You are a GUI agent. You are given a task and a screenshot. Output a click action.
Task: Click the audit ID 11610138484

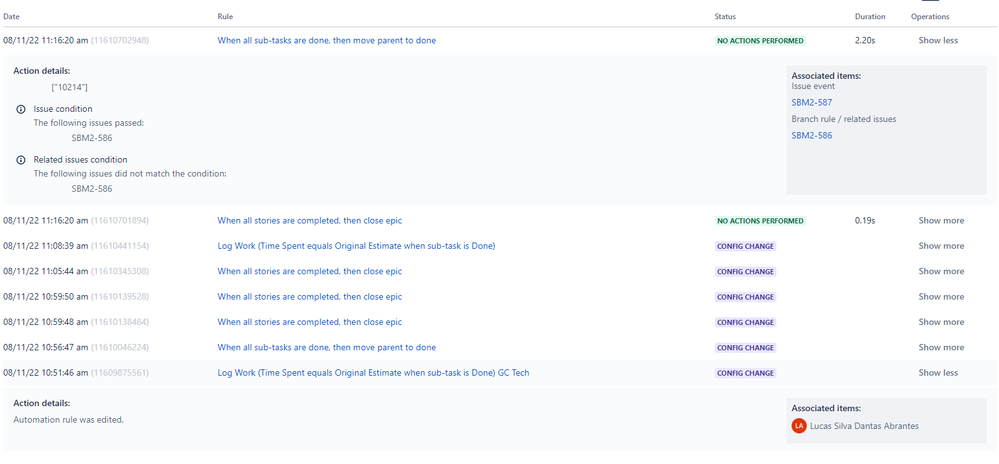(x=120, y=323)
